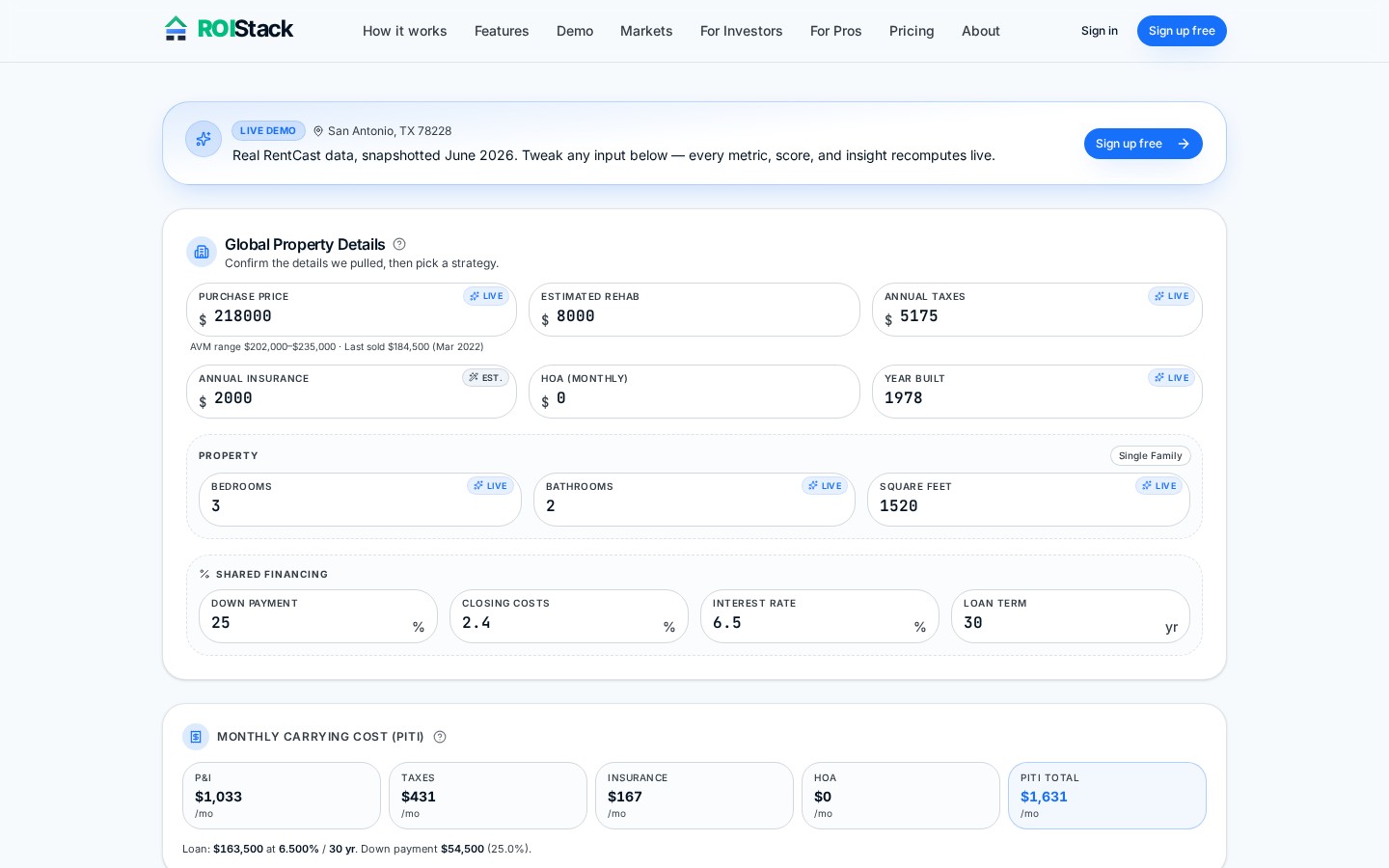Image resolution: width=1389 pixels, height=868 pixels.
Task: Click the Real RentCast data description text
Action: pos(613,155)
